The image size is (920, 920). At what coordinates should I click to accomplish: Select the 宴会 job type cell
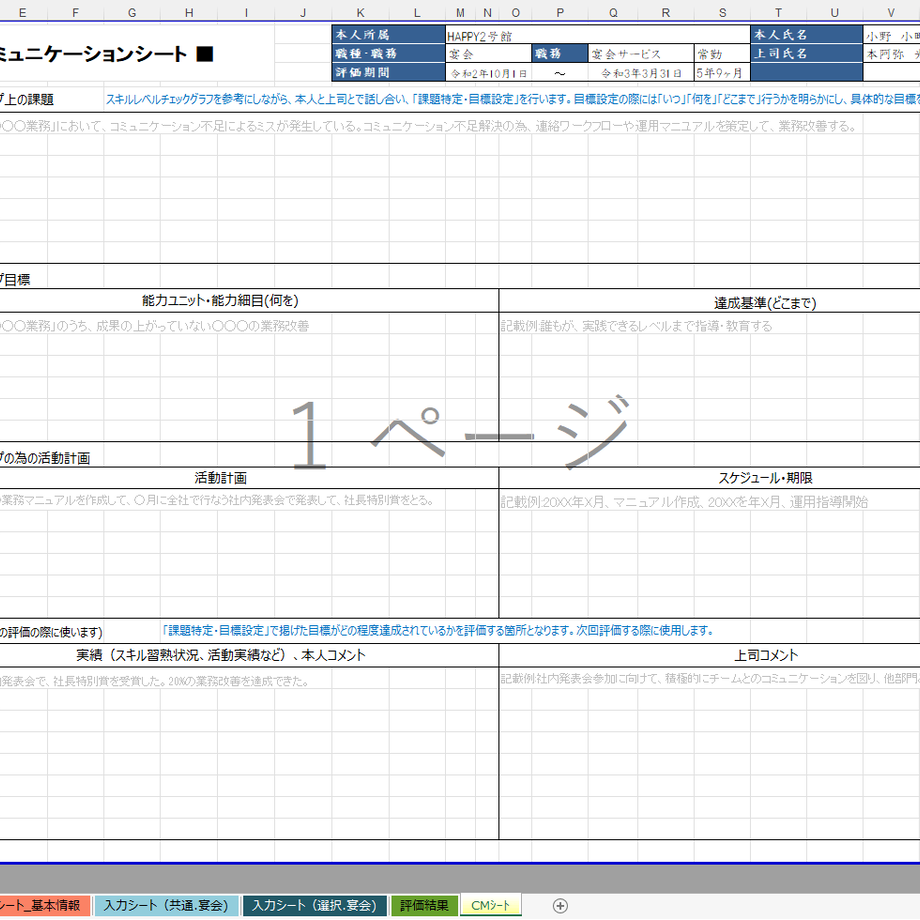tap(489, 54)
